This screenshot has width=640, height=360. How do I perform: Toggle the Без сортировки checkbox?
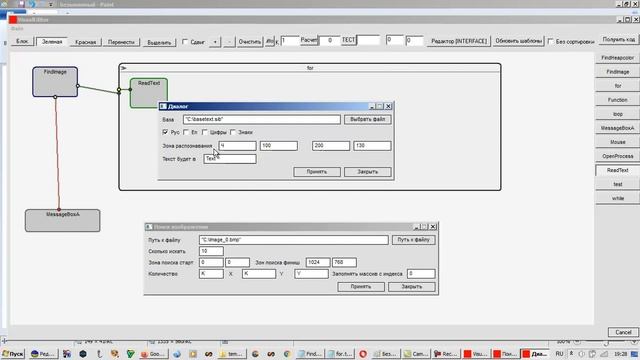click(x=551, y=41)
